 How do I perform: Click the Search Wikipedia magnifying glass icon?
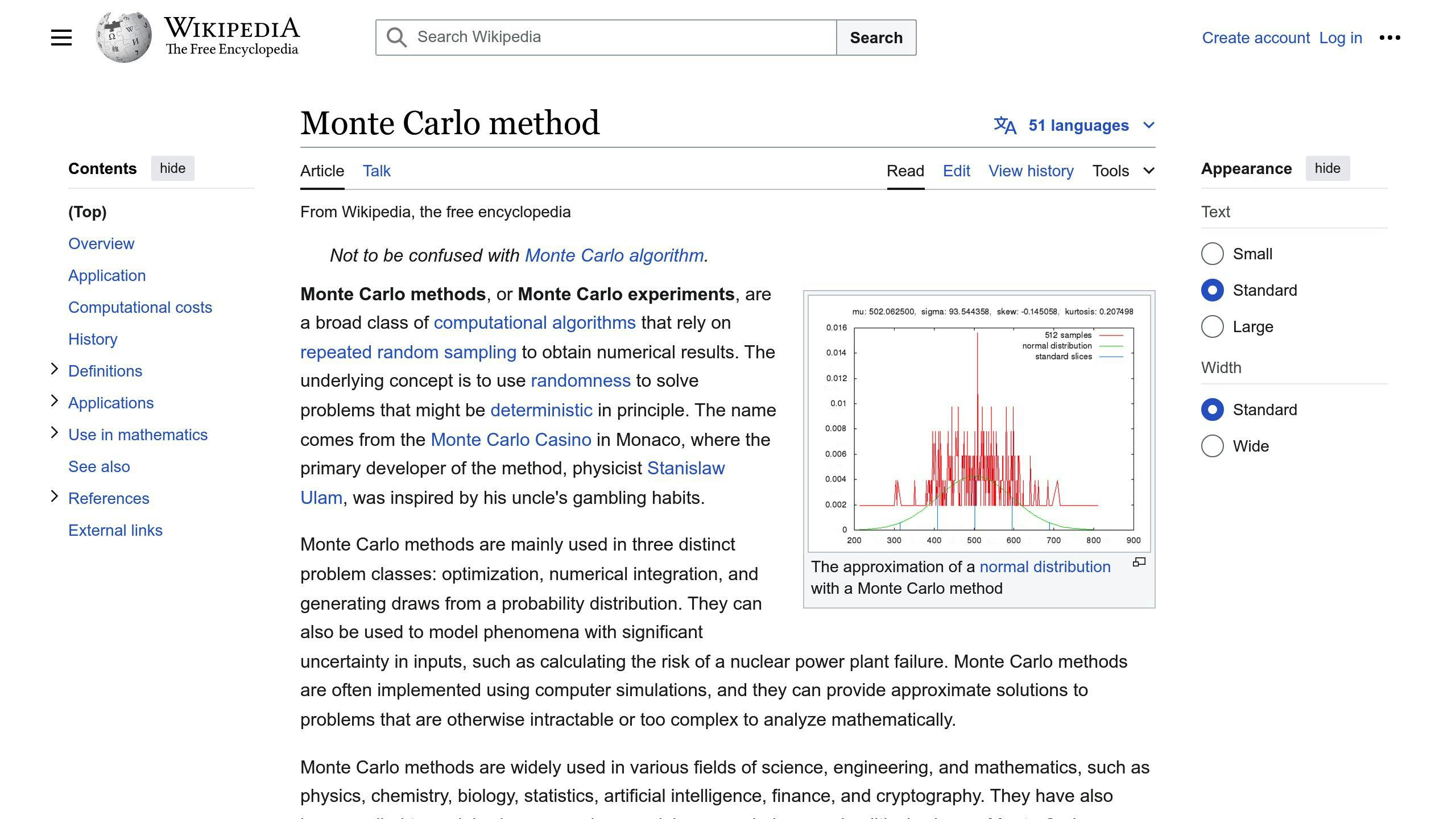(396, 37)
